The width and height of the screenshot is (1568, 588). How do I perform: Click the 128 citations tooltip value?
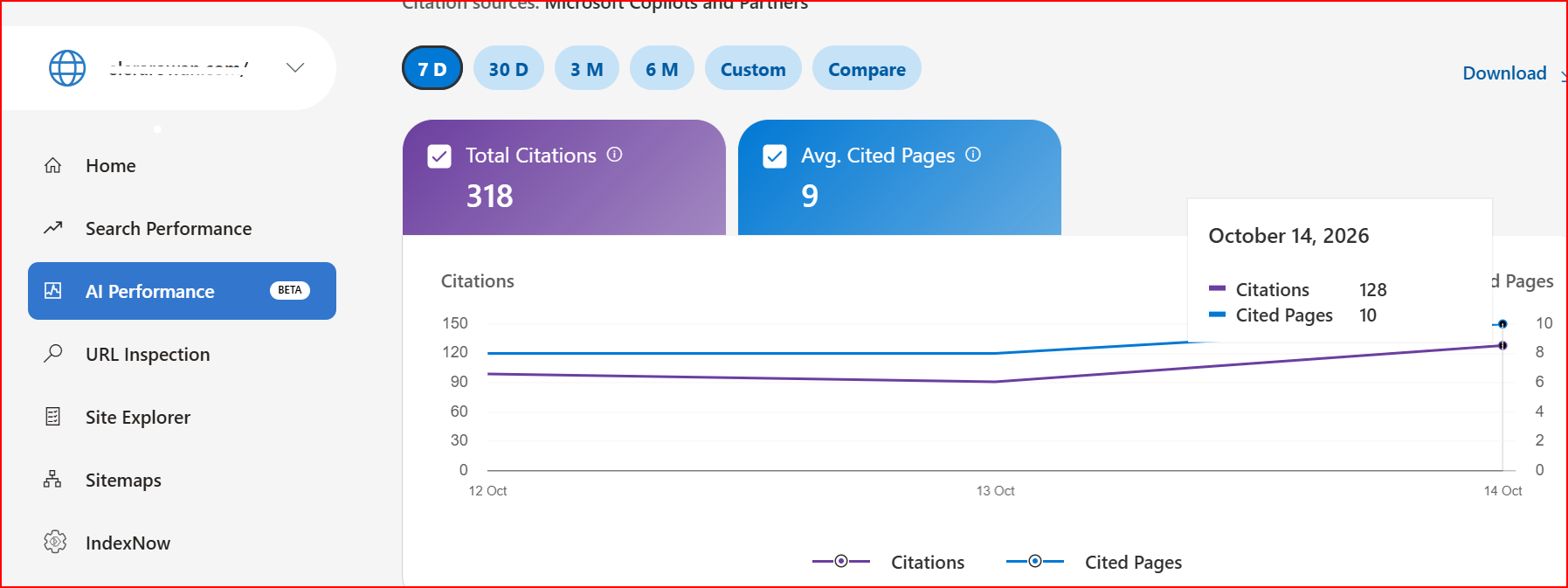[1373, 290]
